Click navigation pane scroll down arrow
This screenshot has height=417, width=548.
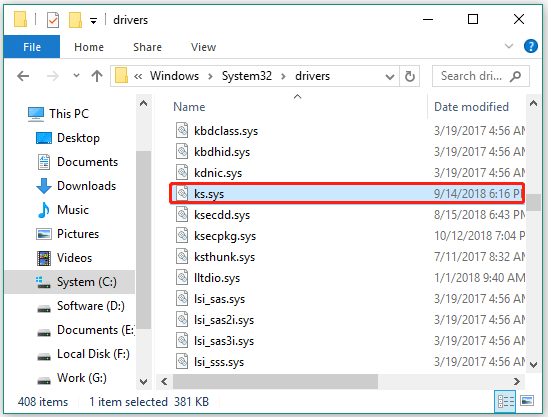point(143,381)
